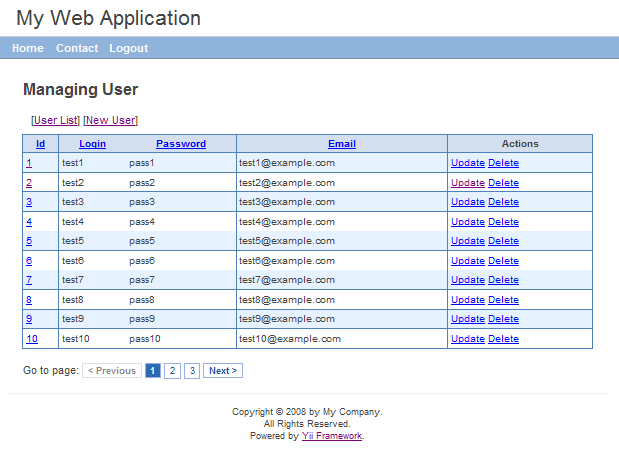Go to the Contact page
619x454 pixels.
[77, 48]
